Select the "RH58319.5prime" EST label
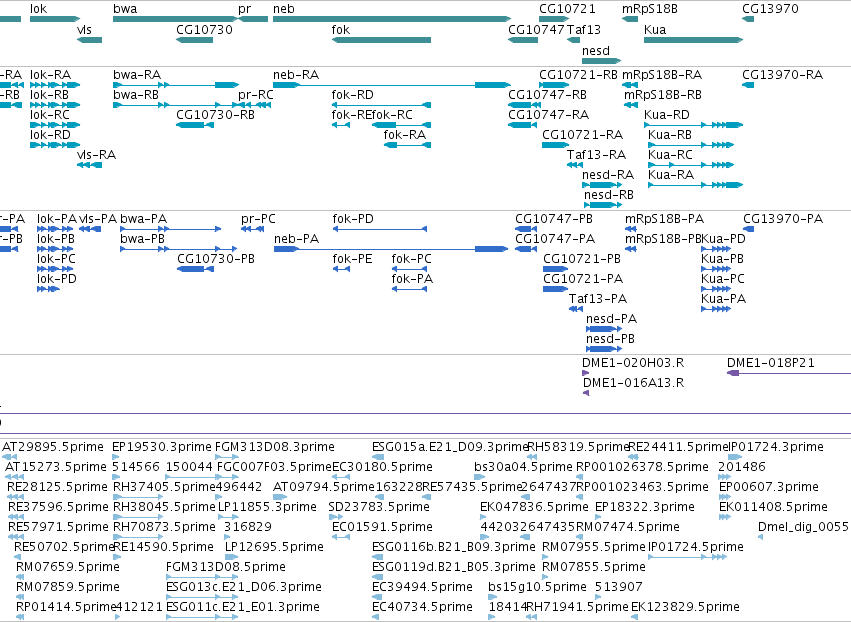851x622 pixels. tap(578, 447)
